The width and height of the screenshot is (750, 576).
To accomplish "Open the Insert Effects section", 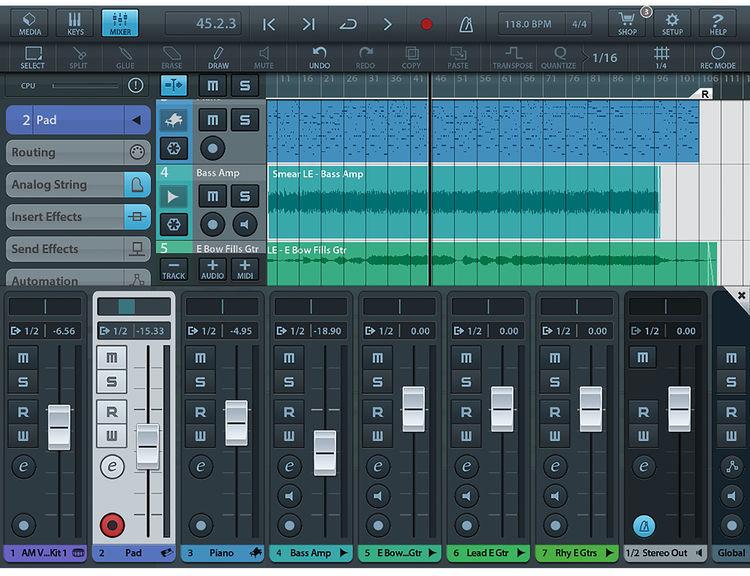I will (78, 217).
